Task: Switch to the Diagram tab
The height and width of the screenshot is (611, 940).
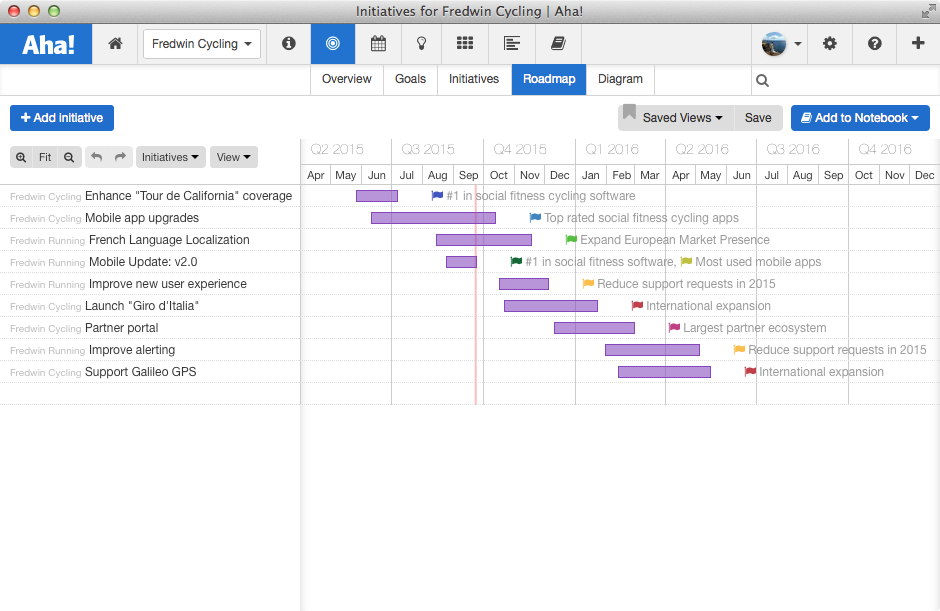Action: click(620, 79)
